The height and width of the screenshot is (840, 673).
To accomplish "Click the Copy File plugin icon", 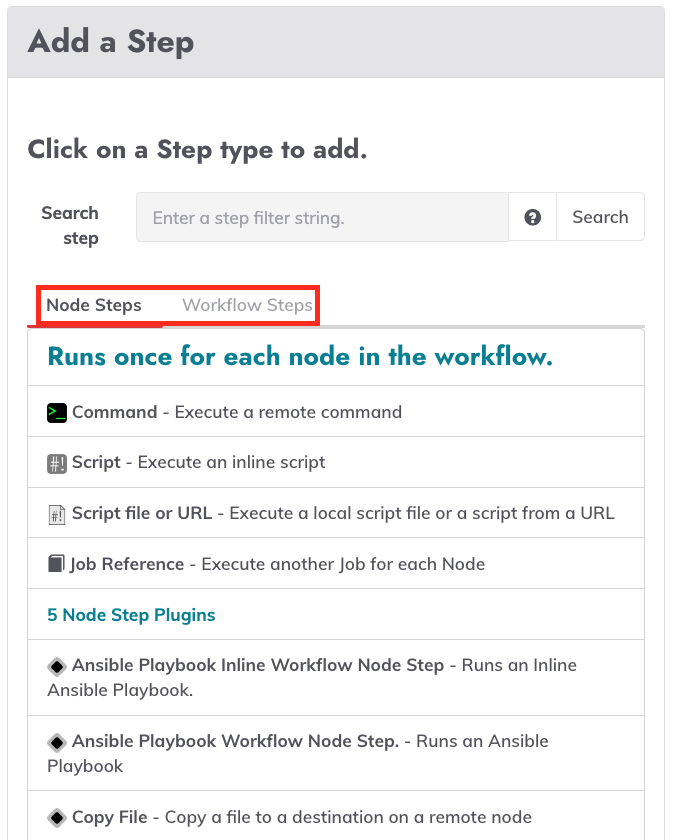I will (57, 818).
